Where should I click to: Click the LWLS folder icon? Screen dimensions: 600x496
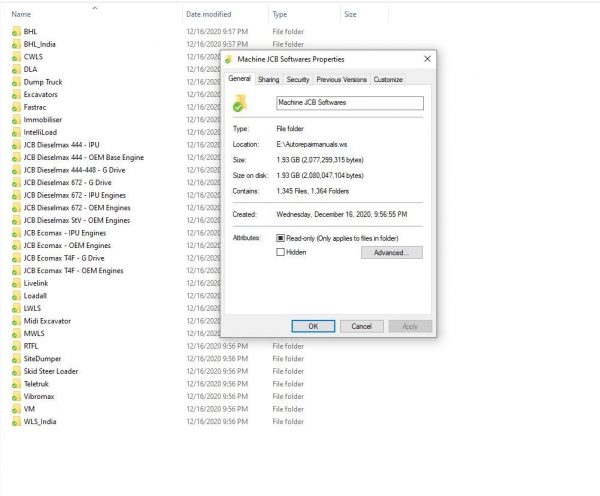tap(16, 308)
